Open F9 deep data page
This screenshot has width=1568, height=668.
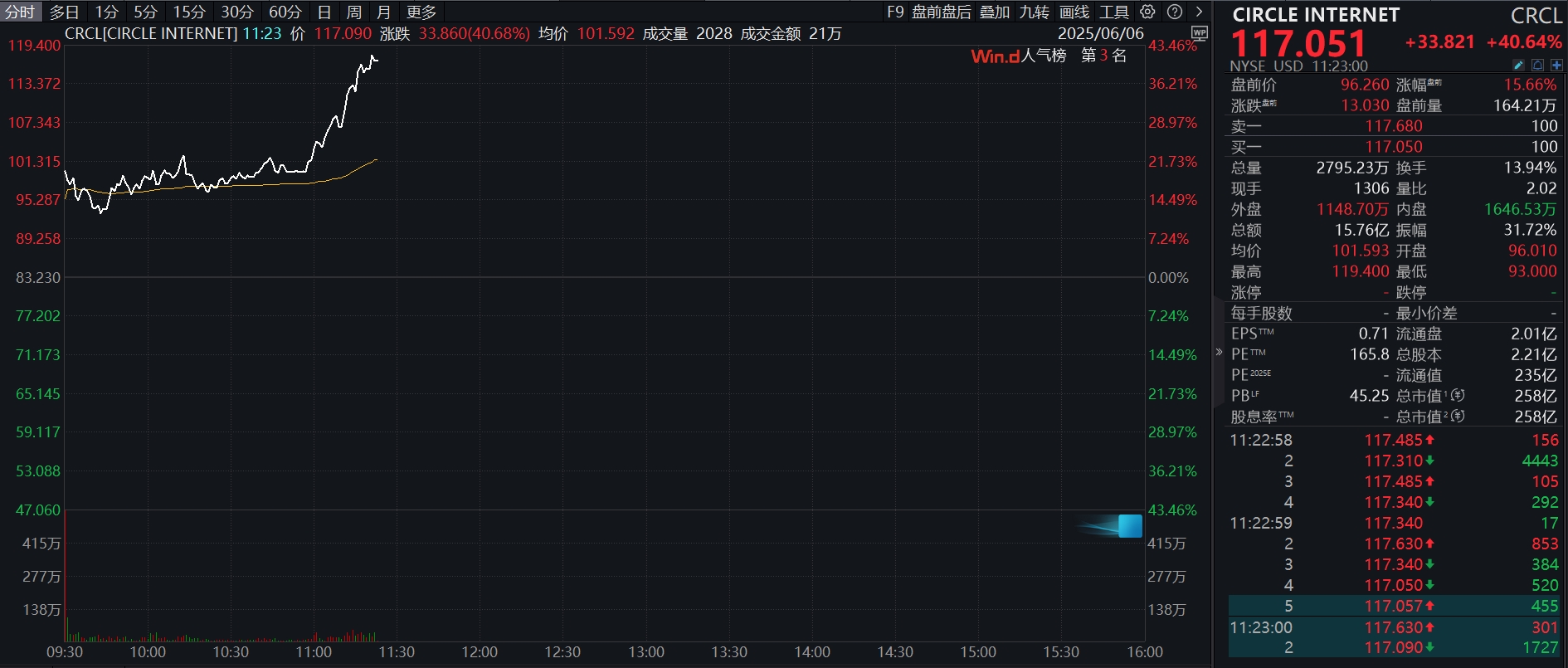click(x=895, y=12)
